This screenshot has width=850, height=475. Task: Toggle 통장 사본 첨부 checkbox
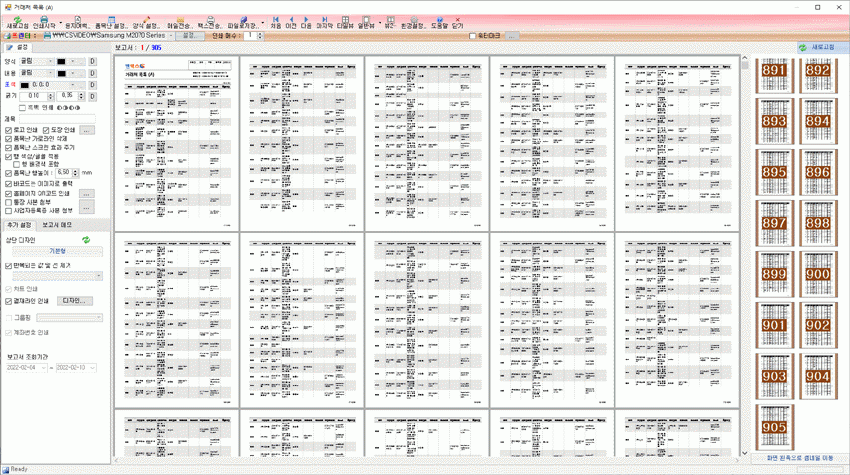pyautogui.click(x=9, y=202)
